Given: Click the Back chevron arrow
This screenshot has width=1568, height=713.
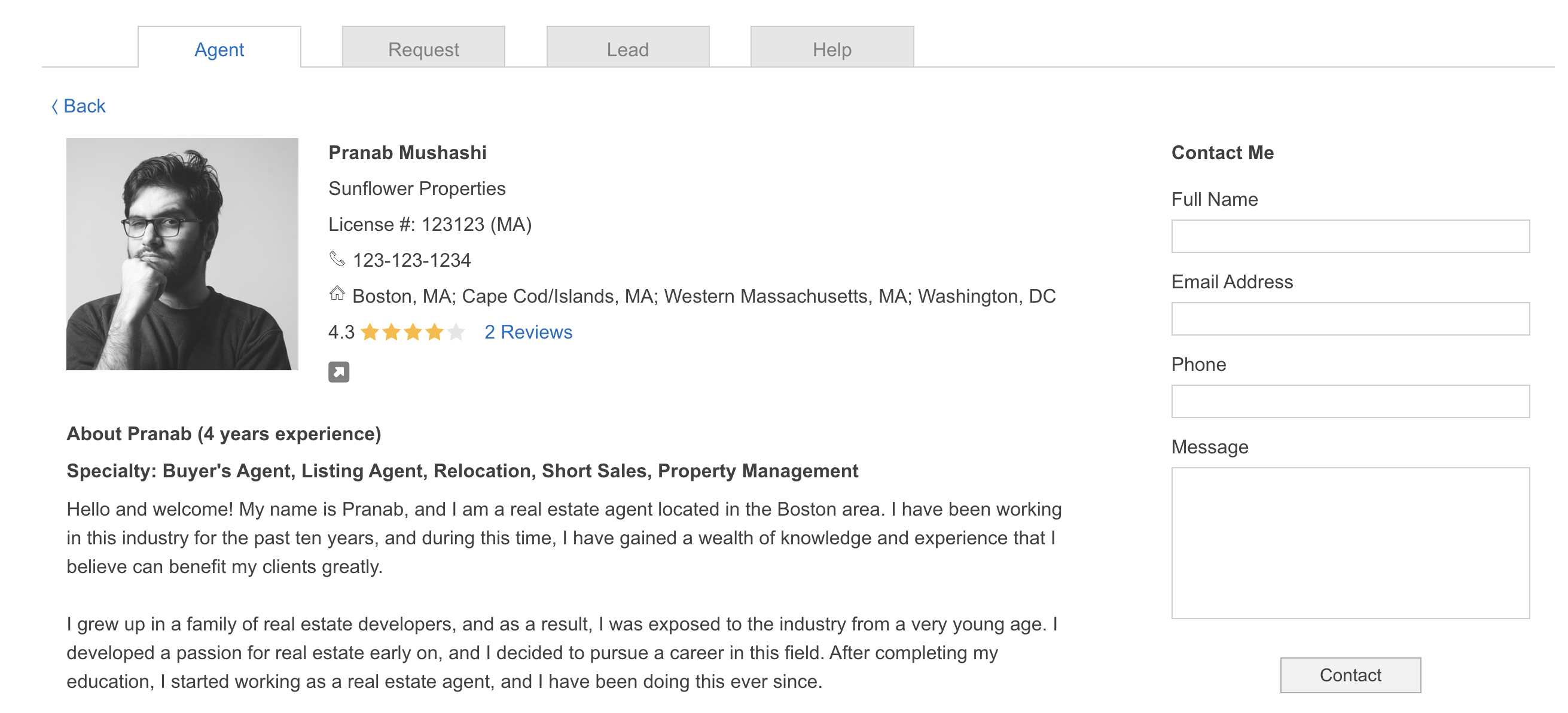Looking at the screenshot, I should point(54,106).
